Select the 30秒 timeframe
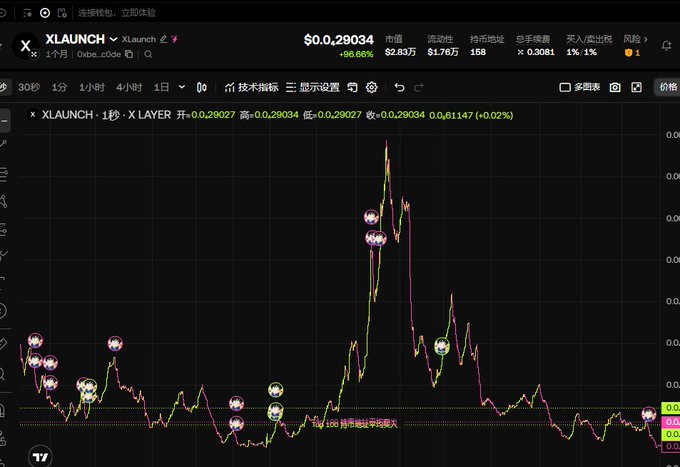680x467 pixels. coord(29,88)
